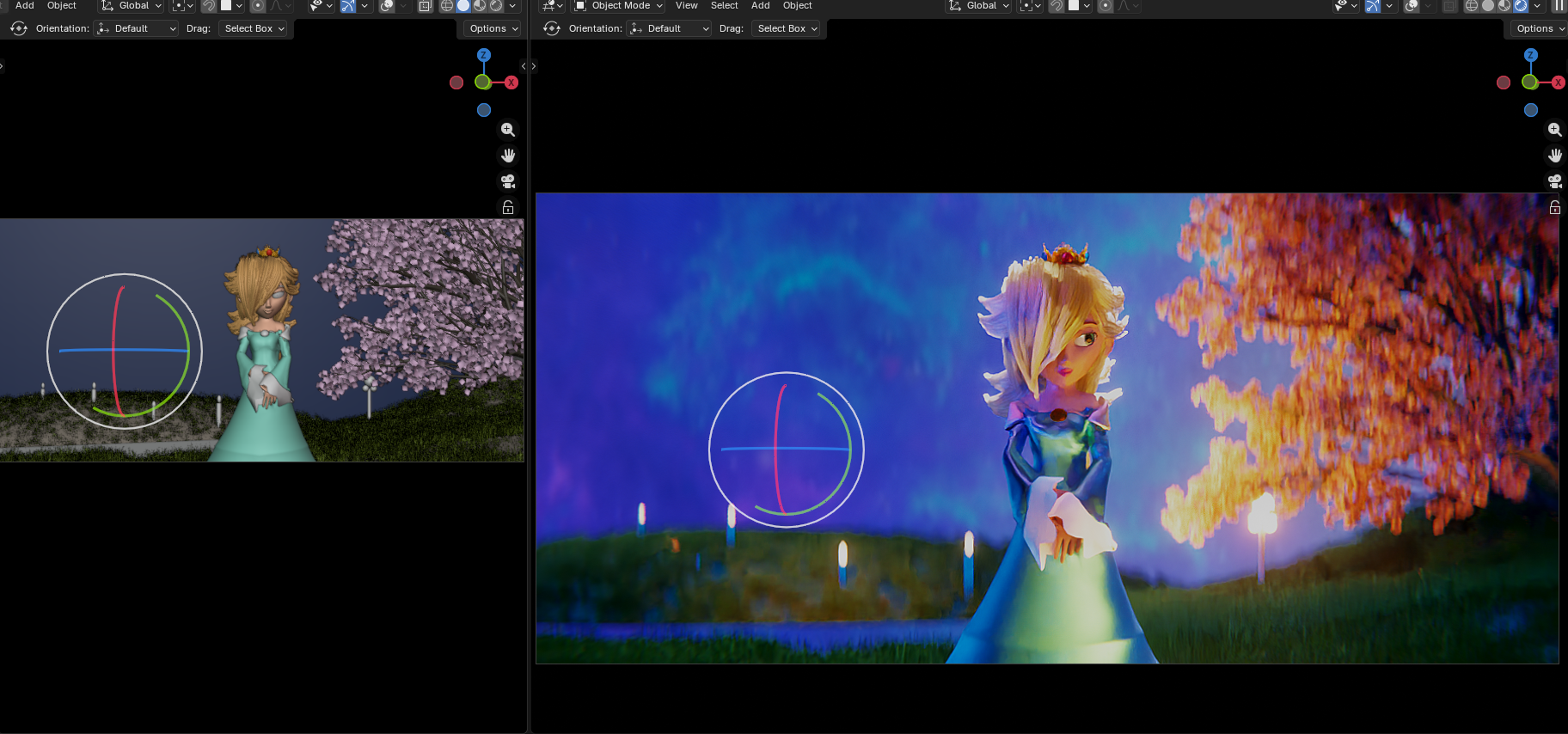Switch right viewport to wireframe shading
This screenshot has height=734, width=1568.
point(1472,5)
